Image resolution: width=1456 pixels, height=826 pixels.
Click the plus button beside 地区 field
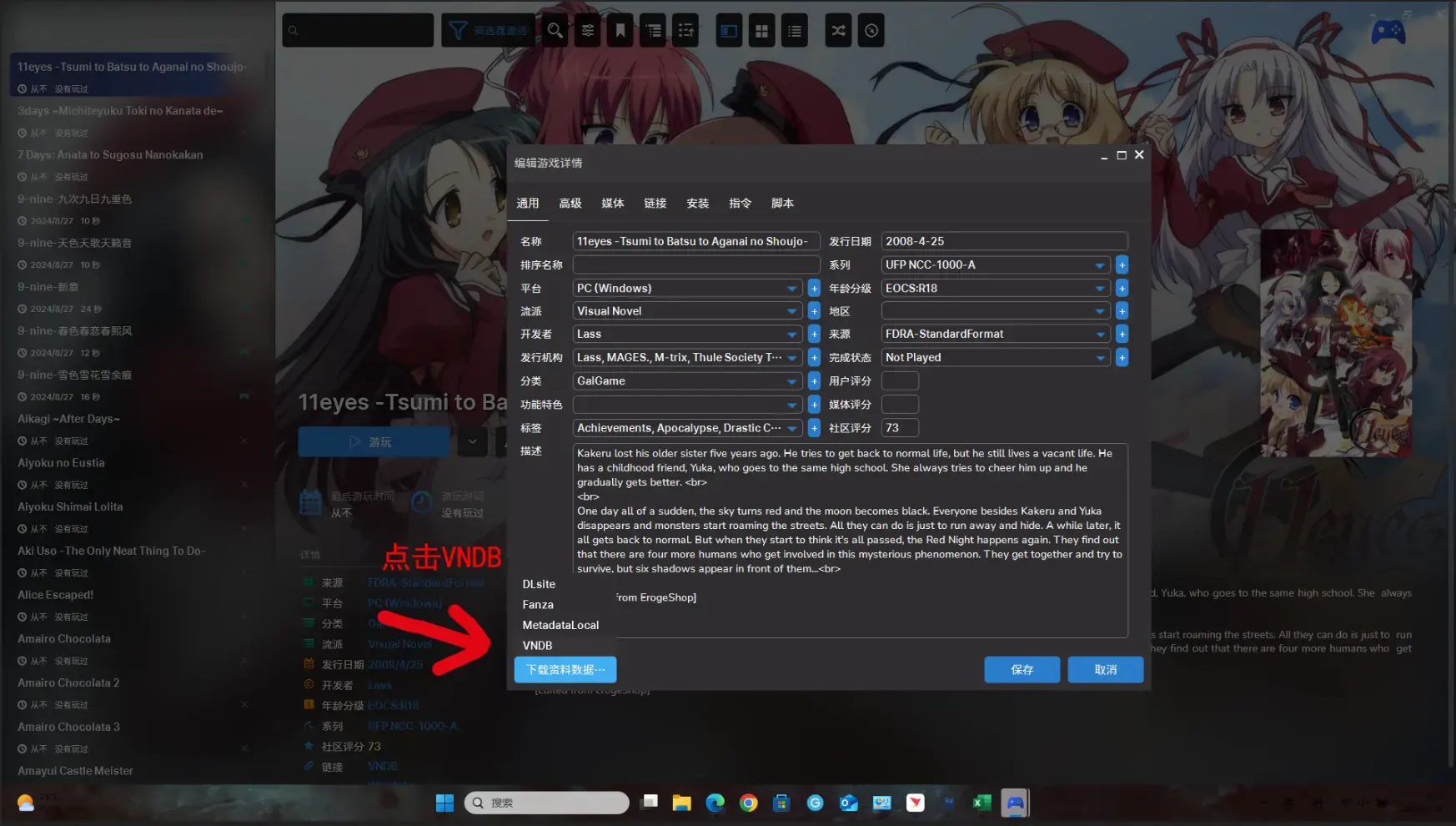click(1122, 311)
